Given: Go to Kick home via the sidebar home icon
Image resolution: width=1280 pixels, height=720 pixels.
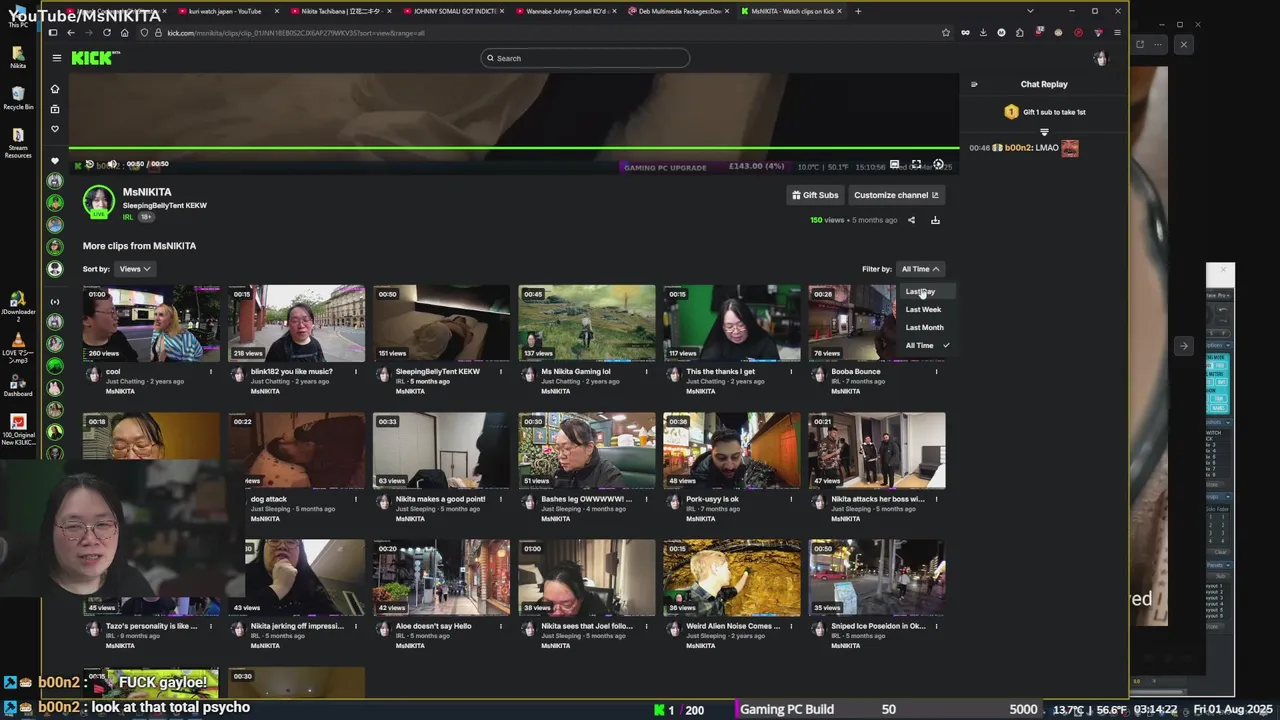Looking at the screenshot, I should 55,89.
